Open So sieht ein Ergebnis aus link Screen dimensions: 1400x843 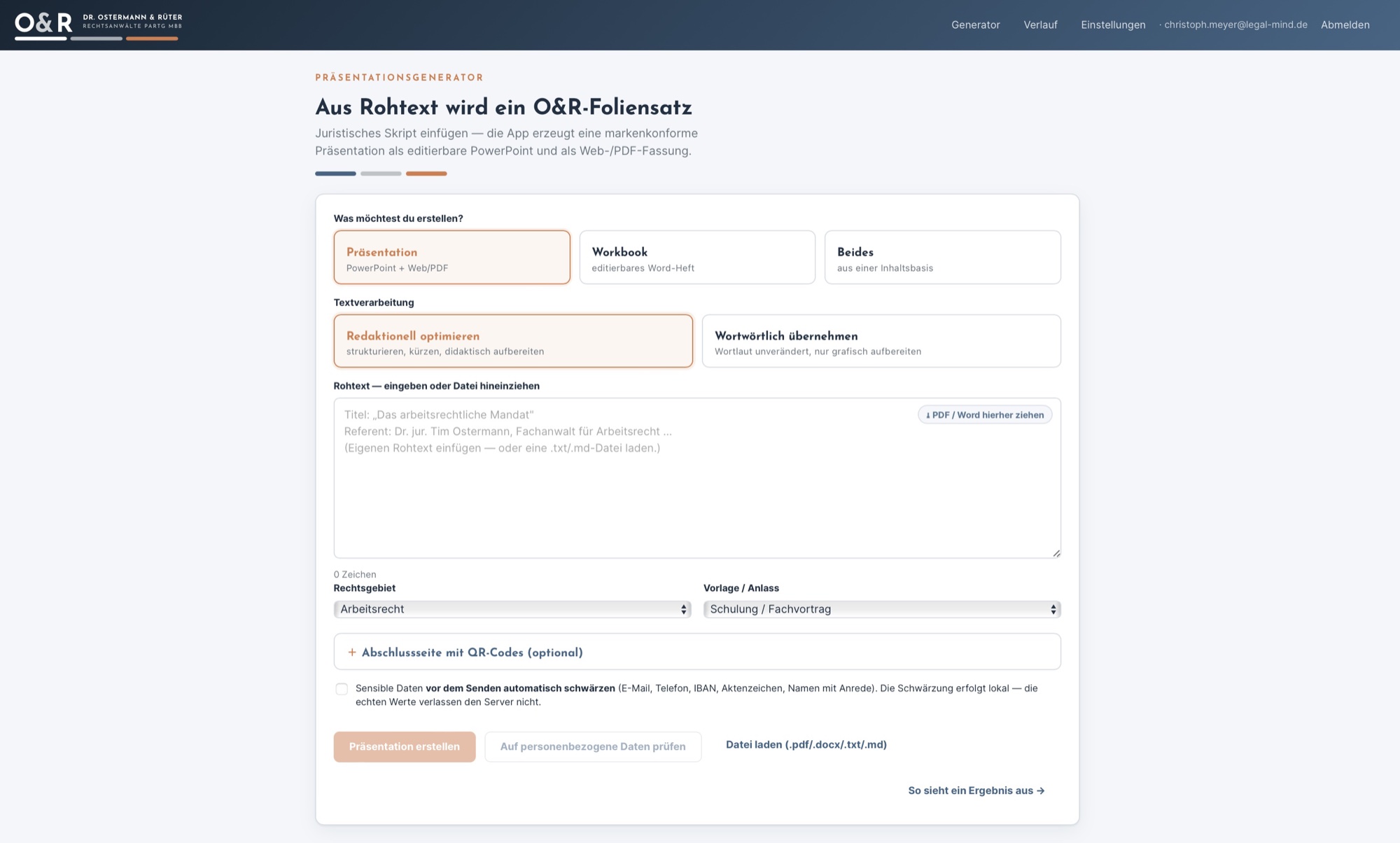pyautogui.click(x=976, y=790)
